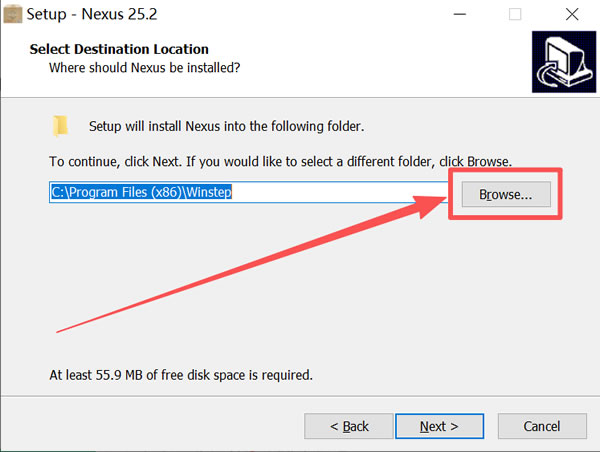This screenshot has width=600, height=452.
Task: Proceed with the Next button
Action: pos(439,426)
